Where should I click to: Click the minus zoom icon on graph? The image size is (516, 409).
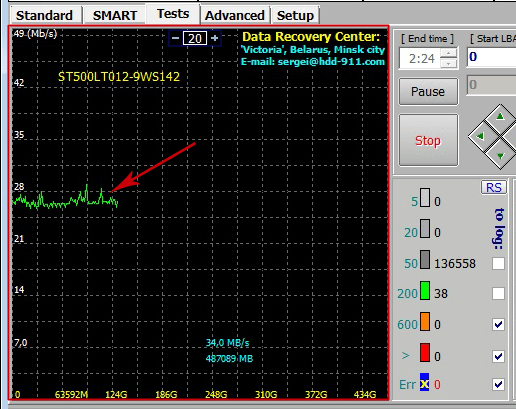pyautogui.click(x=175, y=38)
